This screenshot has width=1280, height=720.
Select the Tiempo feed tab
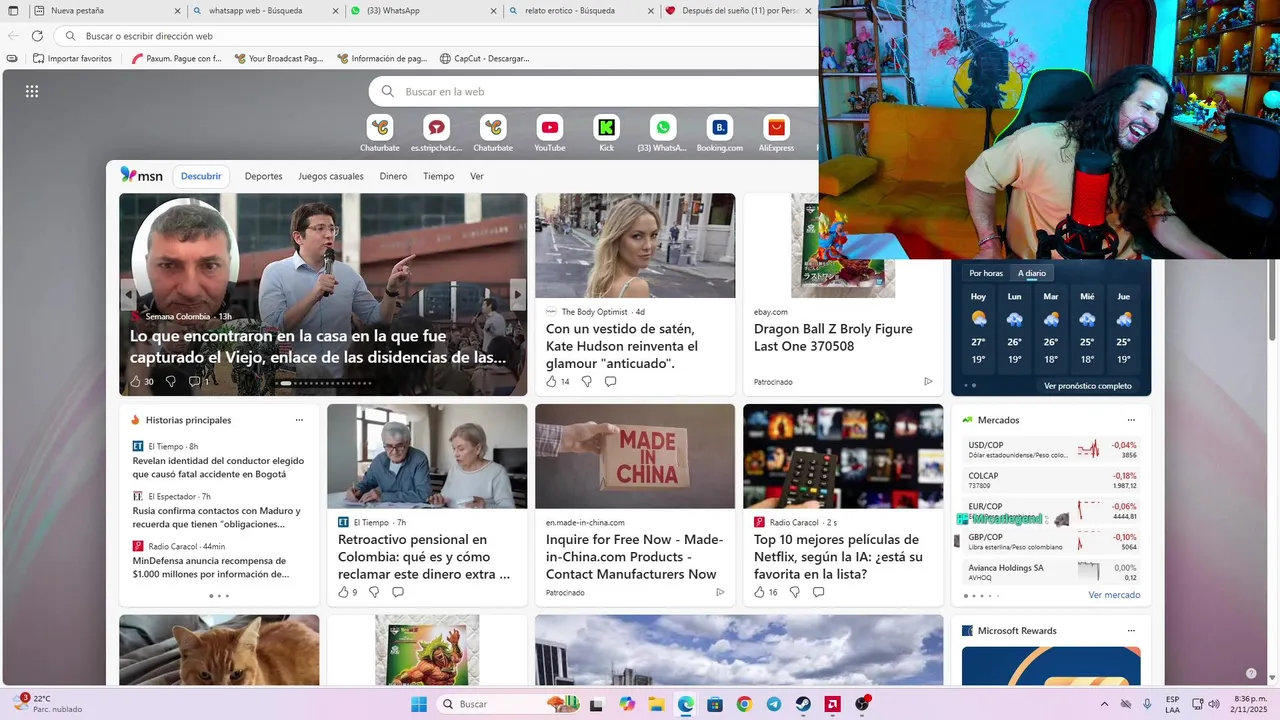[x=438, y=176]
